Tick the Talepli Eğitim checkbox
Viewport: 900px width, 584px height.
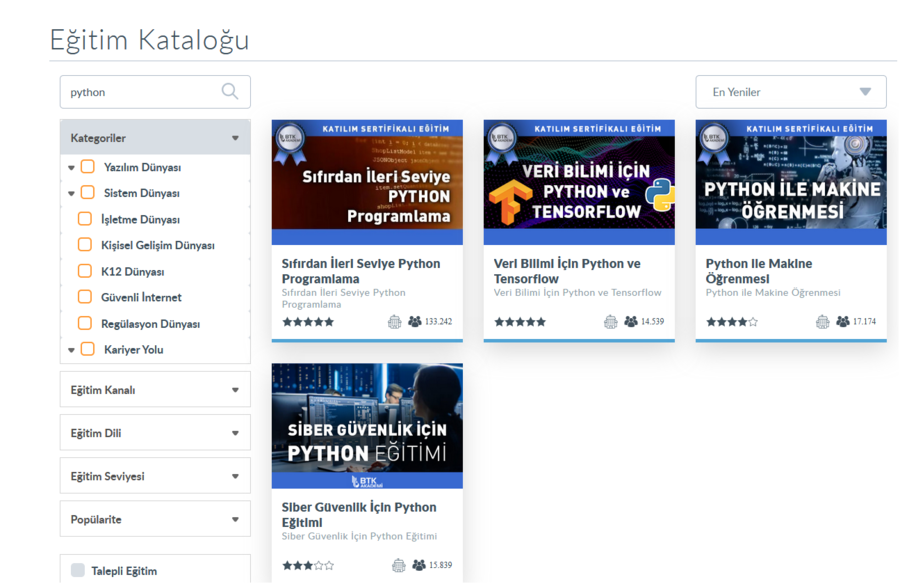[78, 571]
